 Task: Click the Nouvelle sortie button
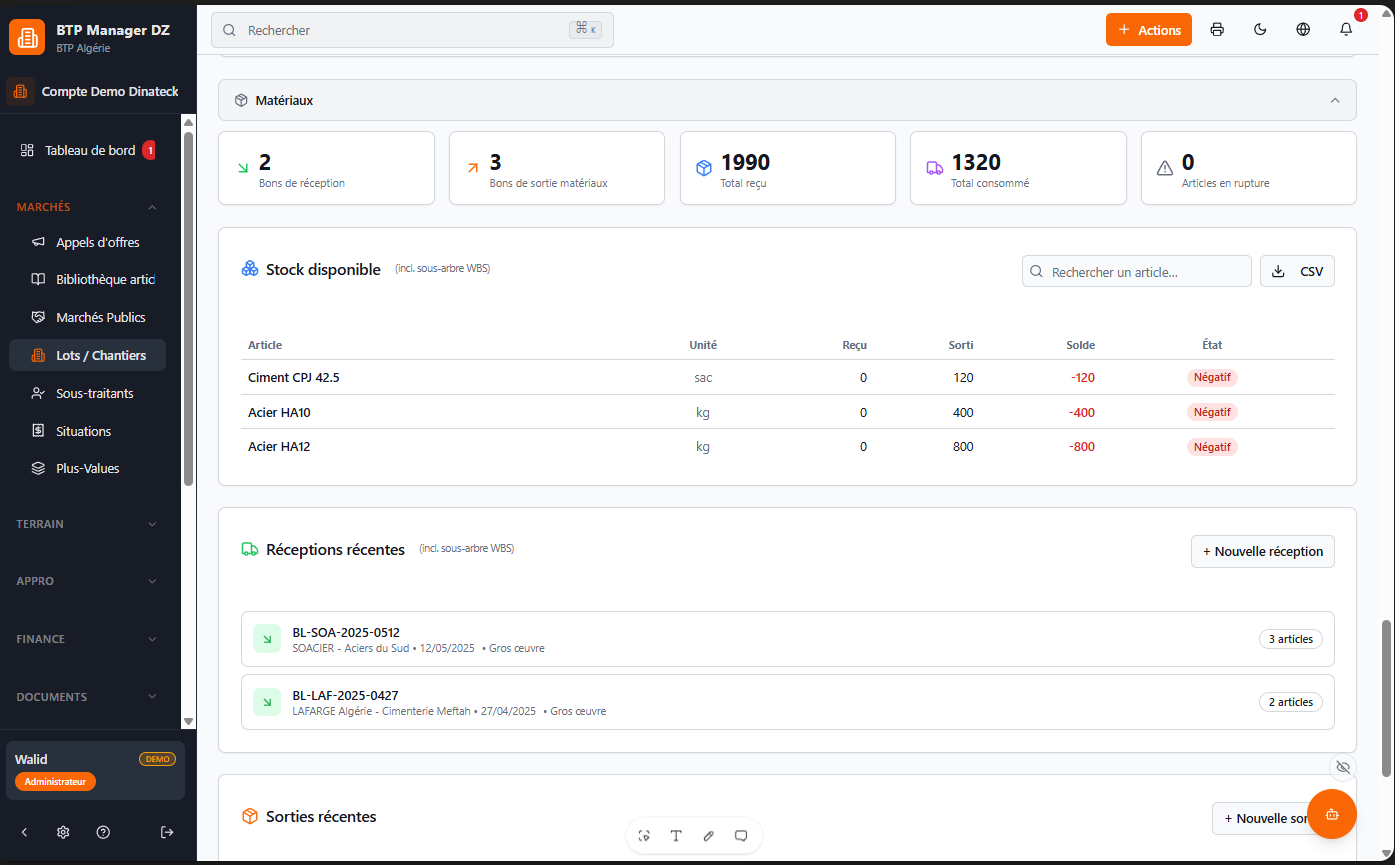[x=1262, y=818]
